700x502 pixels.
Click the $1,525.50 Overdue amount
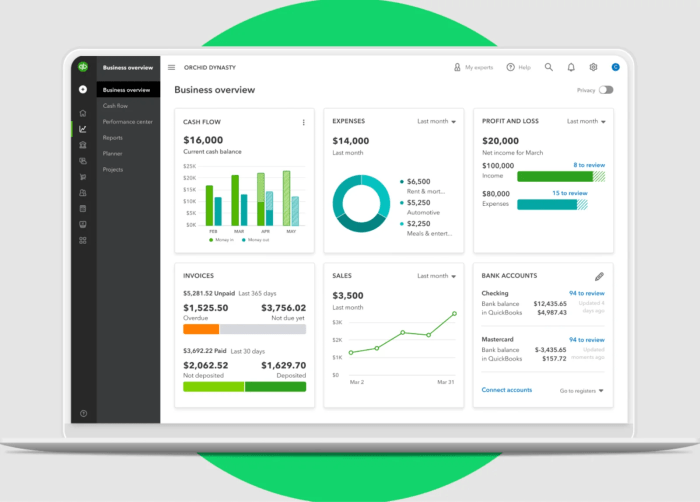[206, 308]
